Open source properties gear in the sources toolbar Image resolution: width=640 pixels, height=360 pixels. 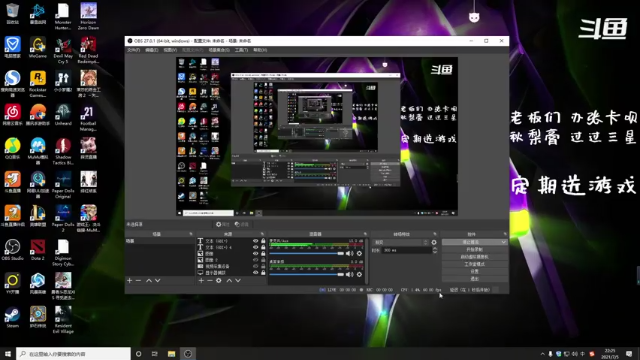(219, 280)
